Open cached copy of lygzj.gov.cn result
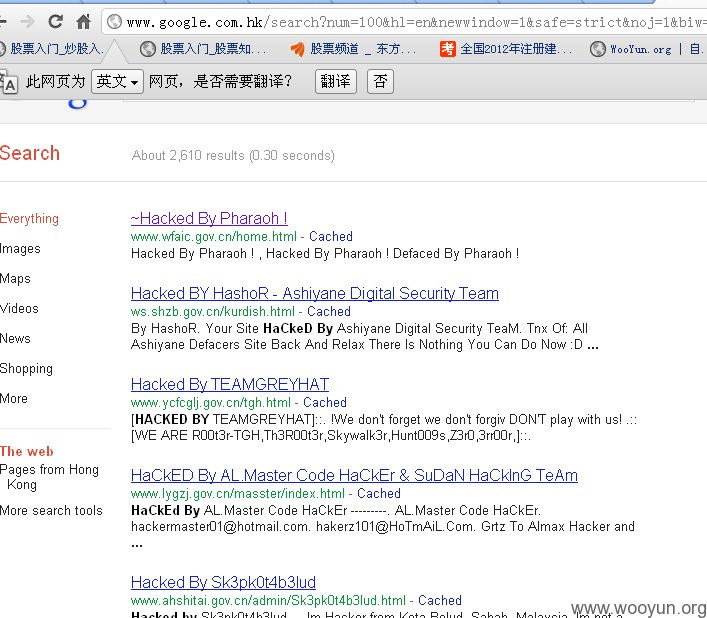Image resolution: width=707 pixels, height=618 pixels. click(x=379, y=493)
